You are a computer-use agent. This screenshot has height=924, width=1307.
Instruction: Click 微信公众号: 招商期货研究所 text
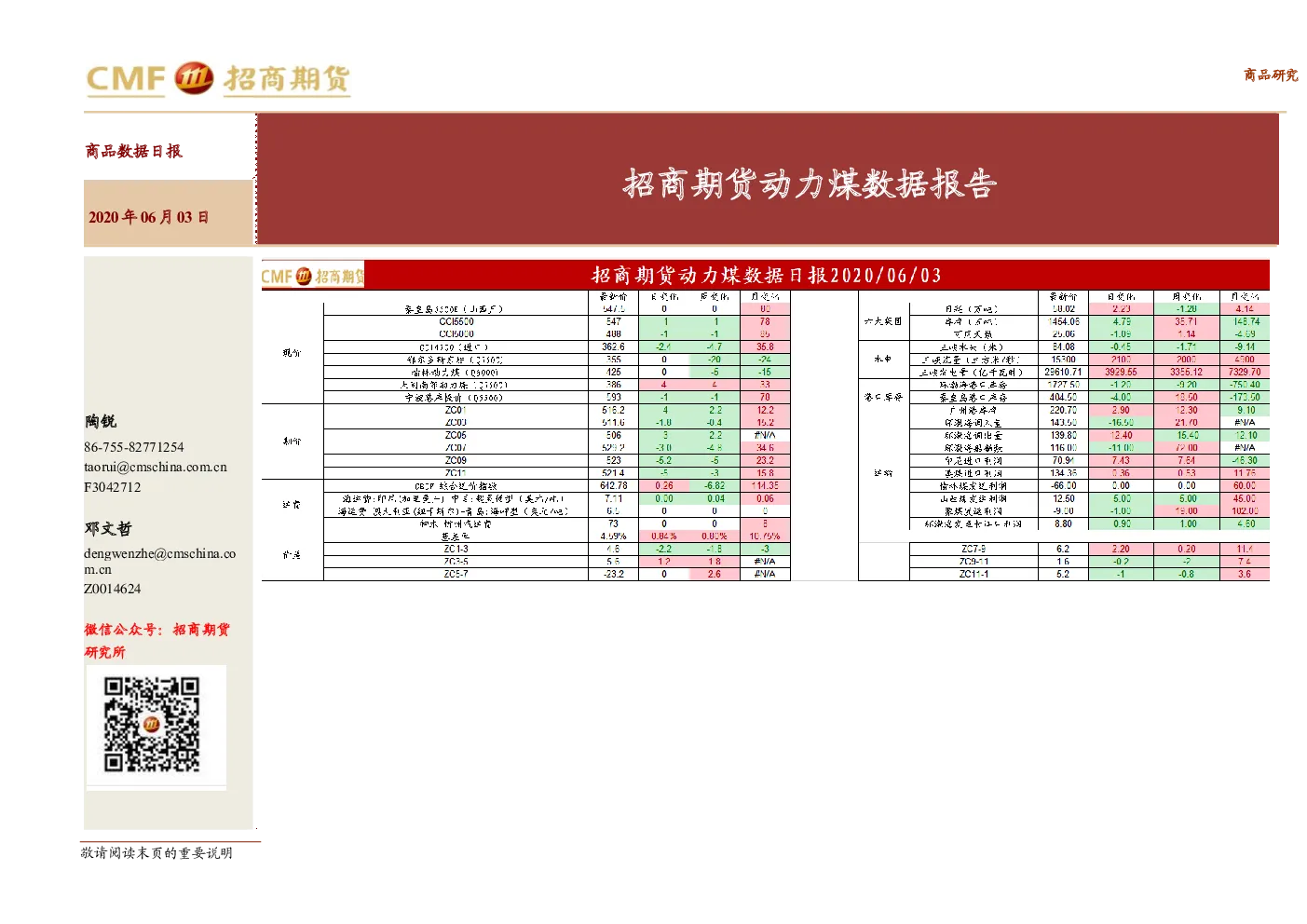click(x=157, y=641)
